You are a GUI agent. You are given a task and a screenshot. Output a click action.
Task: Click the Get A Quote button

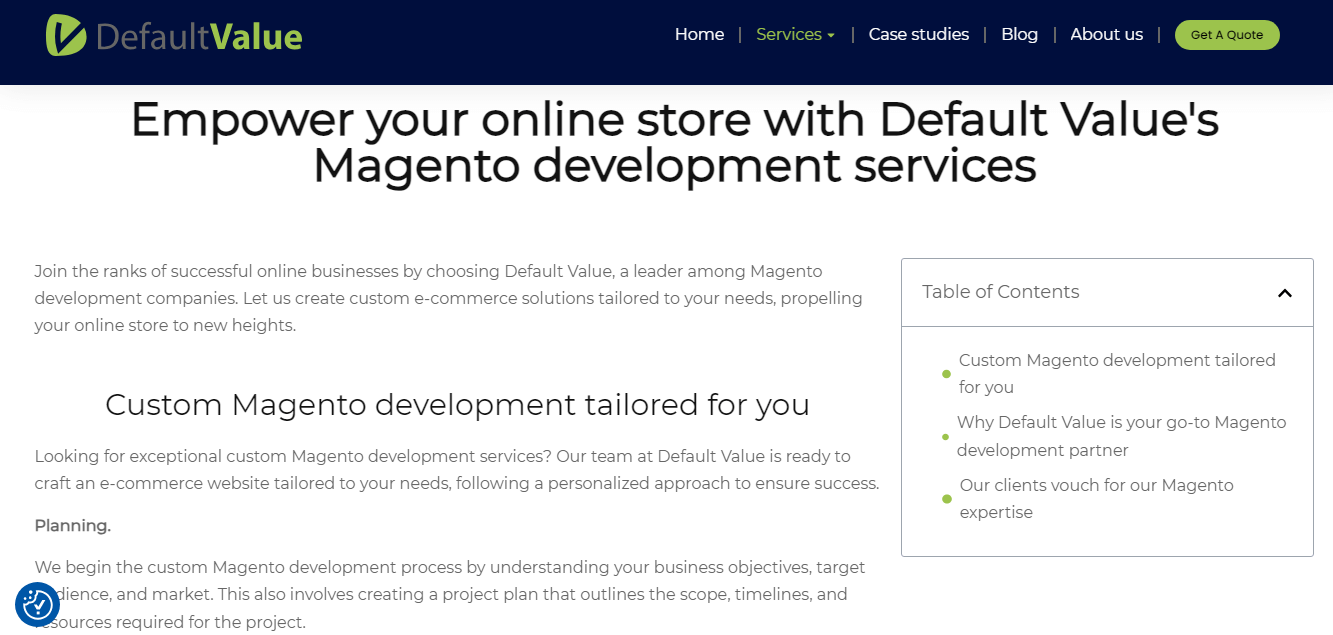[1227, 35]
